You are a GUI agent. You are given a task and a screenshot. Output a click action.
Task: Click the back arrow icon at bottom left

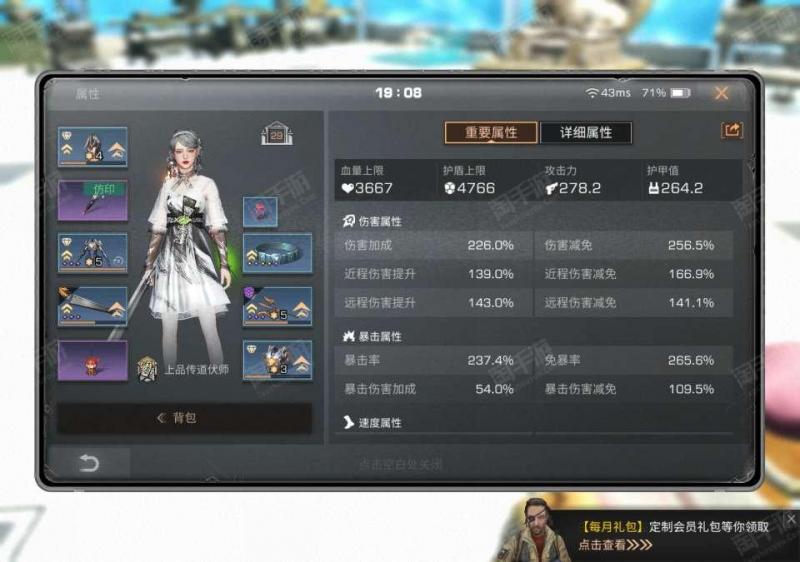pyautogui.click(x=88, y=463)
